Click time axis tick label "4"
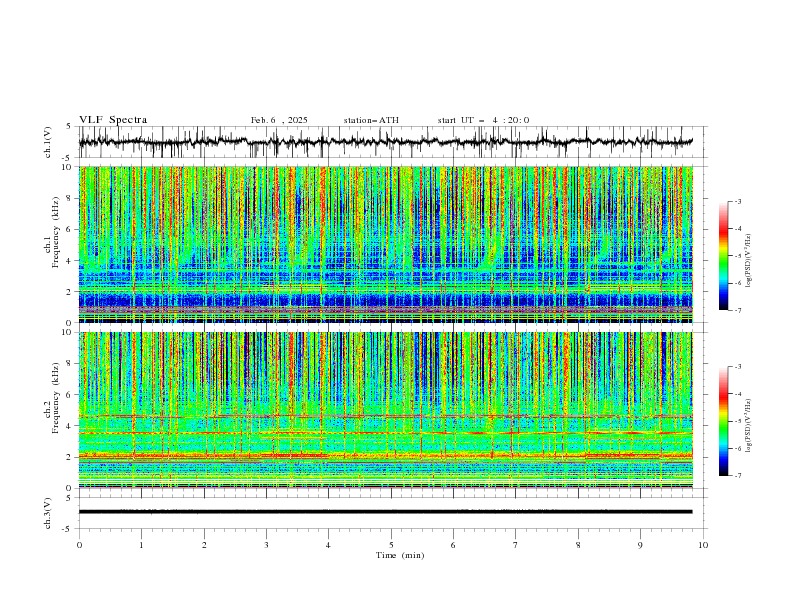The image size is (792, 612). (328, 545)
